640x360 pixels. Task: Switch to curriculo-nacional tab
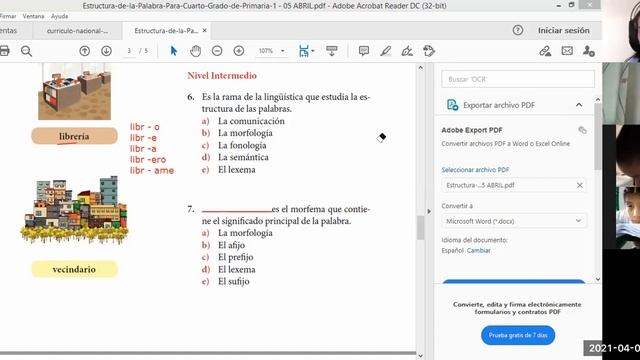77,31
